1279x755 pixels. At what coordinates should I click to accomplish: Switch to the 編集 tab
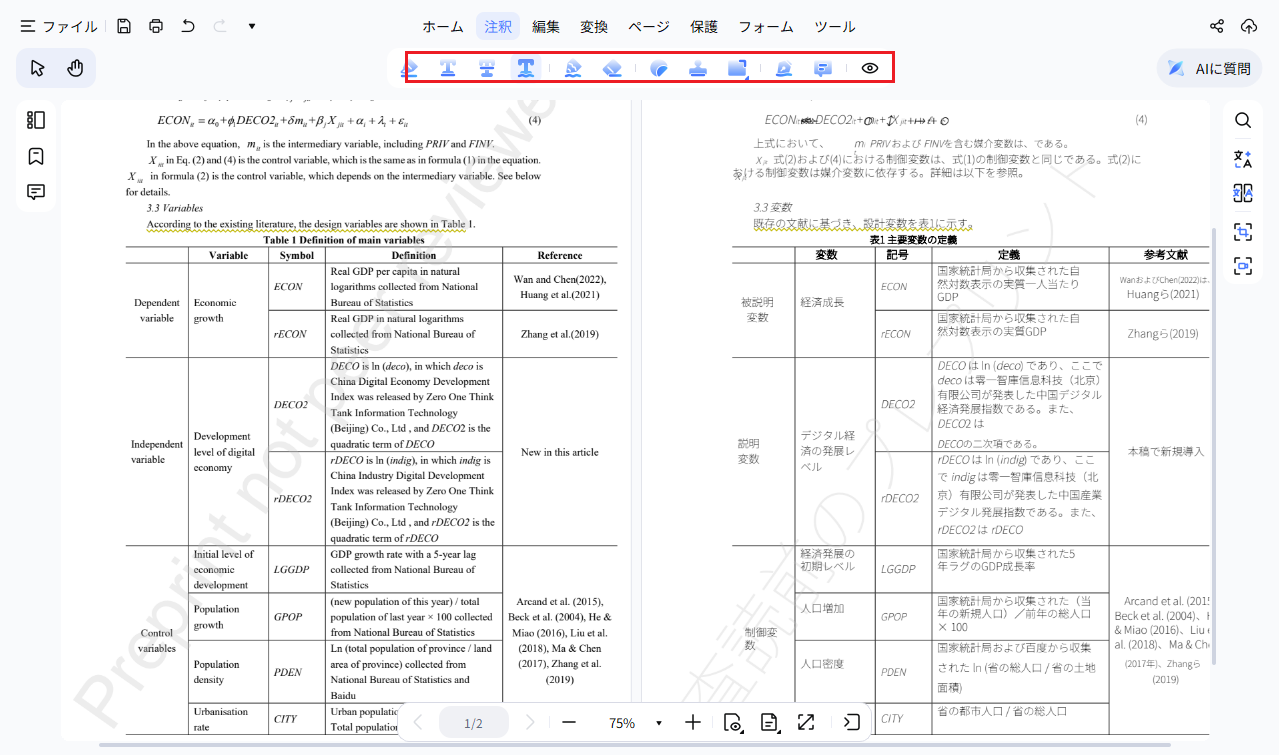pos(546,27)
